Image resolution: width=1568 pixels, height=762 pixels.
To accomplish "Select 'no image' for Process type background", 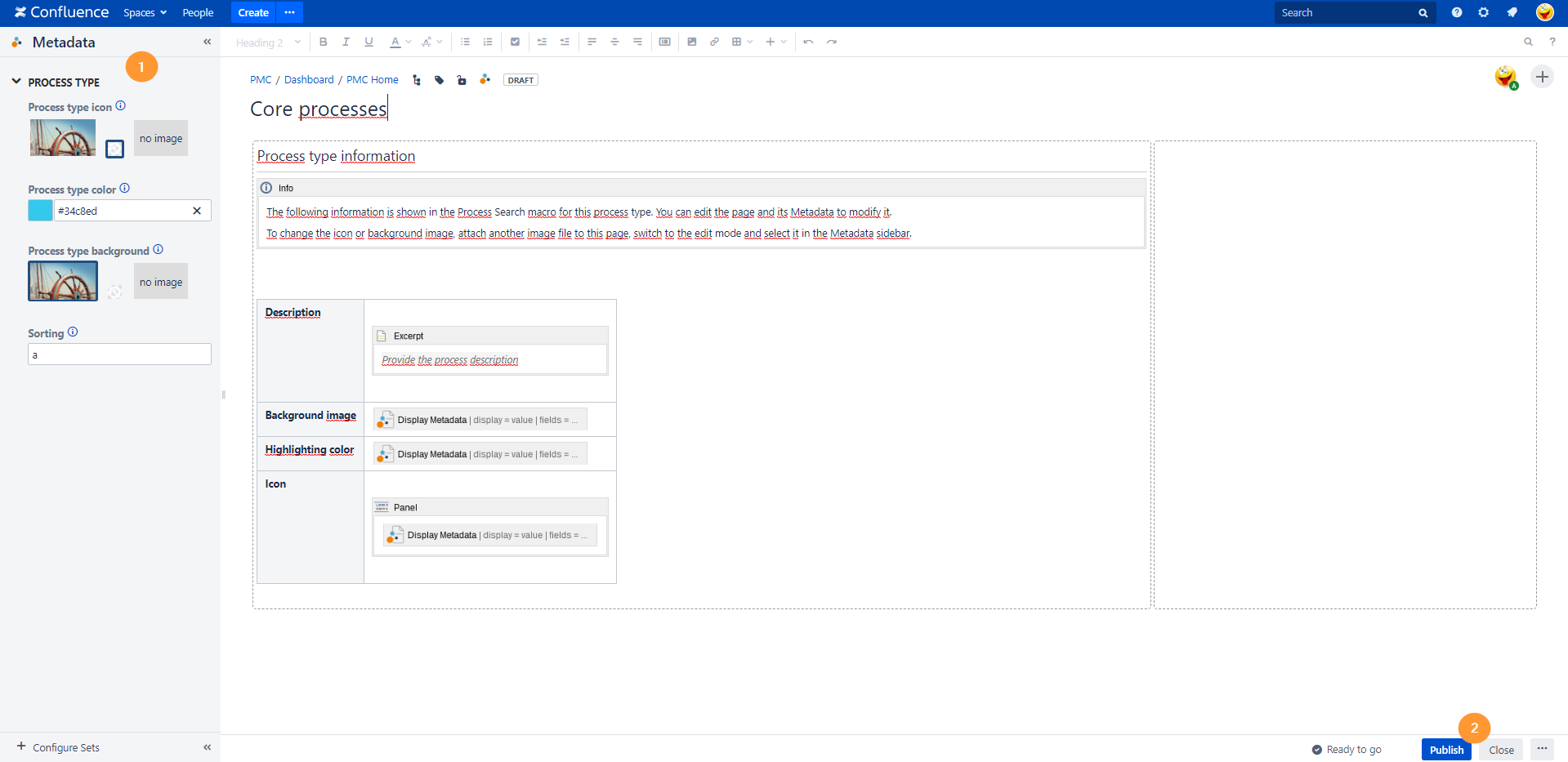I will click(x=161, y=282).
